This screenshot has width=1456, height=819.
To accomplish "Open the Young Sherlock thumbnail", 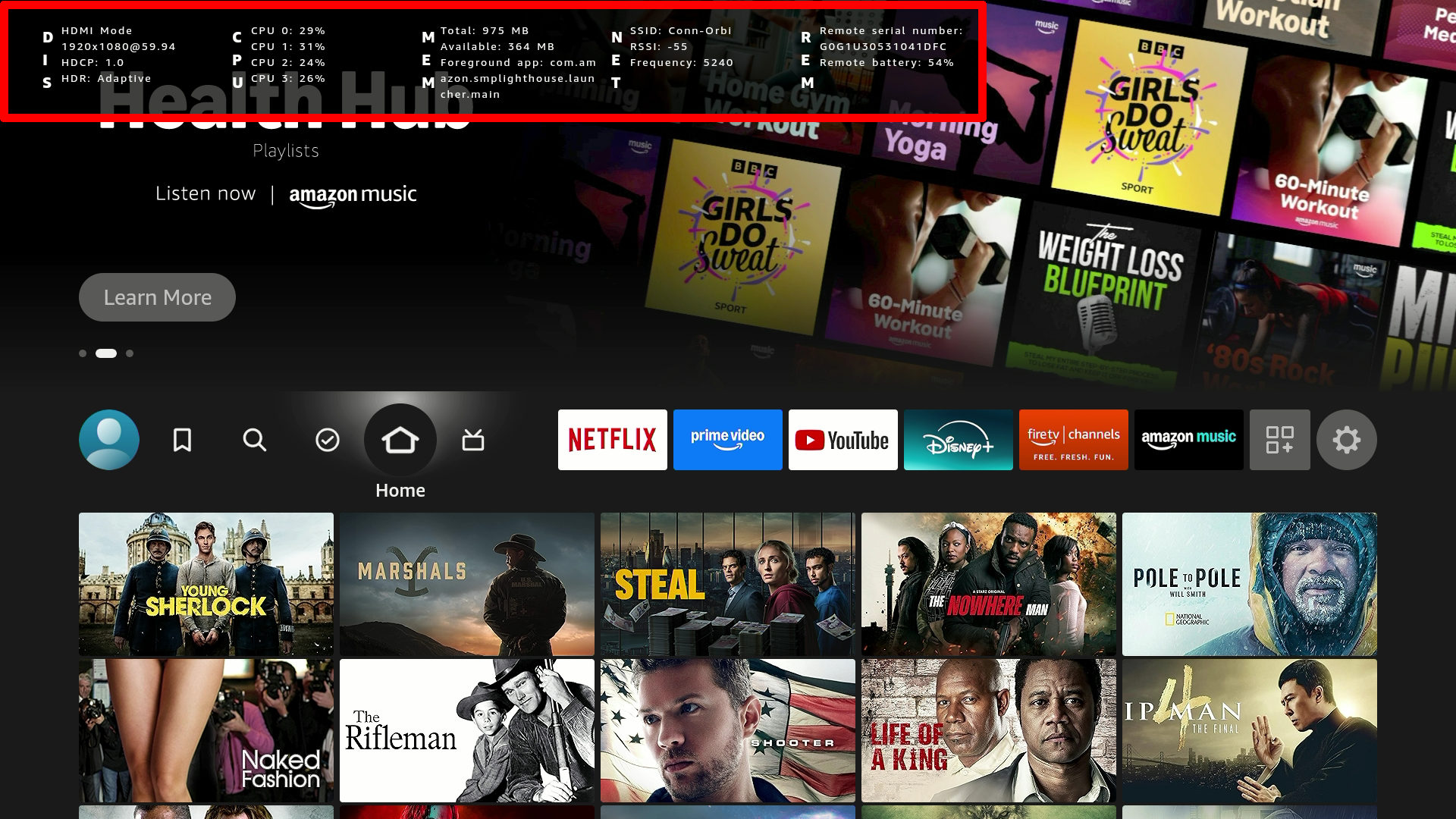I will click(x=206, y=584).
